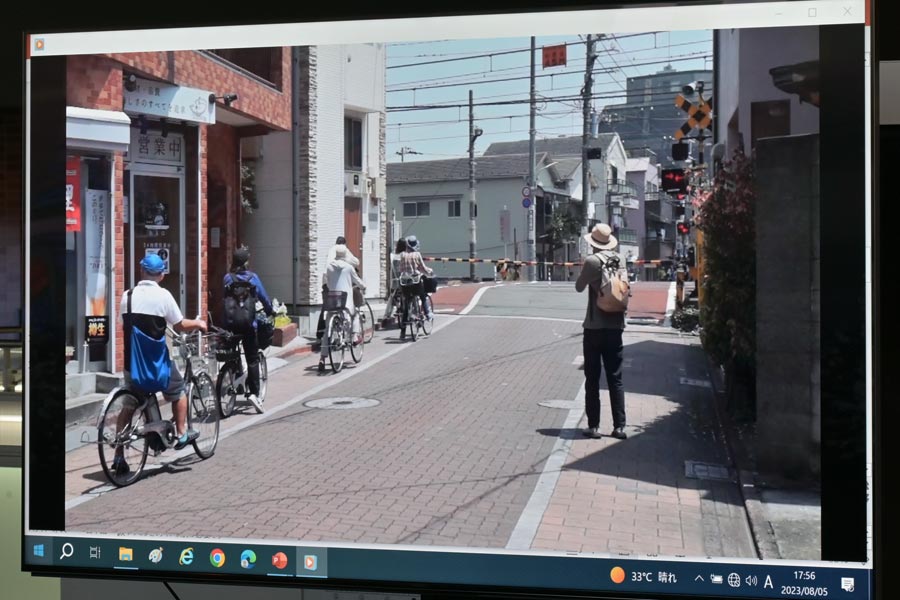Launch File Explorer from the taskbar
The height and width of the screenshot is (600, 900).
[126, 555]
